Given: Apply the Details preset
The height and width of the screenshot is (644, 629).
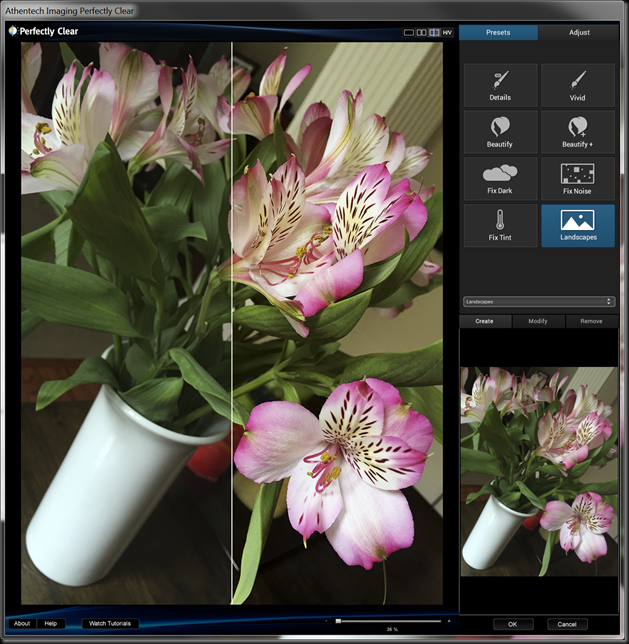Looking at the screenshot, I should (500, 85).
